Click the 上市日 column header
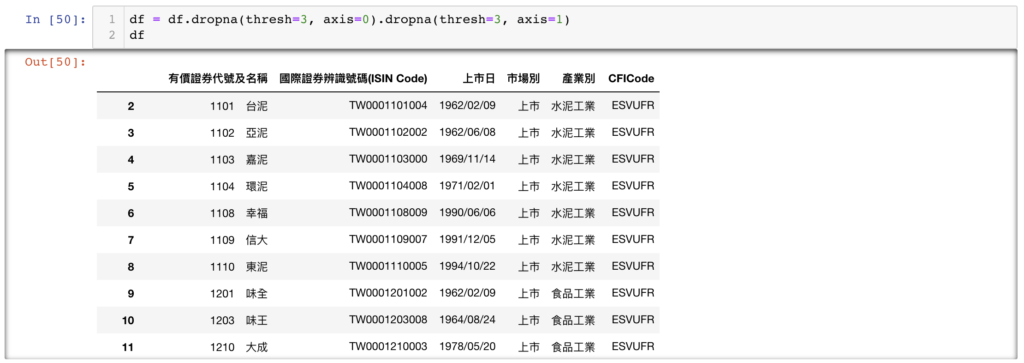The height and width of the screenshot is (363, 1024). pos(479,78)
